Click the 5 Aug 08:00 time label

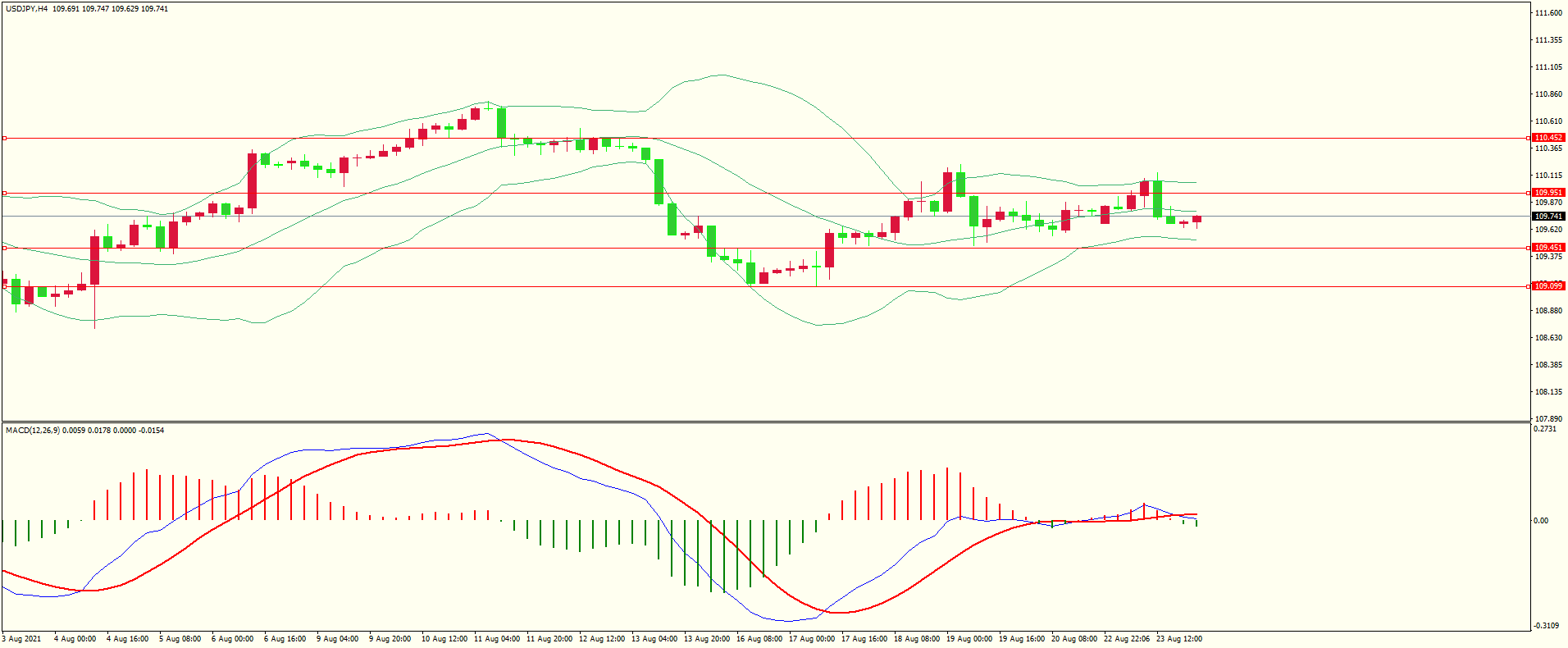(x=180, y=639)
